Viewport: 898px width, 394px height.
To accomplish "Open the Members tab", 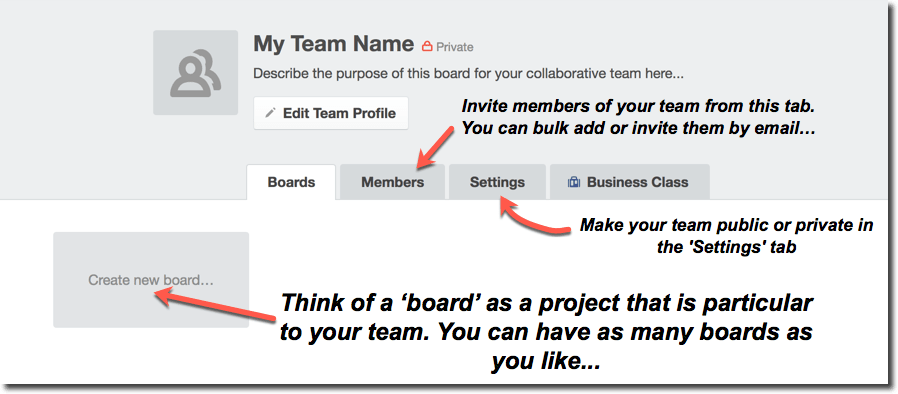I will (x=392, y=183).
